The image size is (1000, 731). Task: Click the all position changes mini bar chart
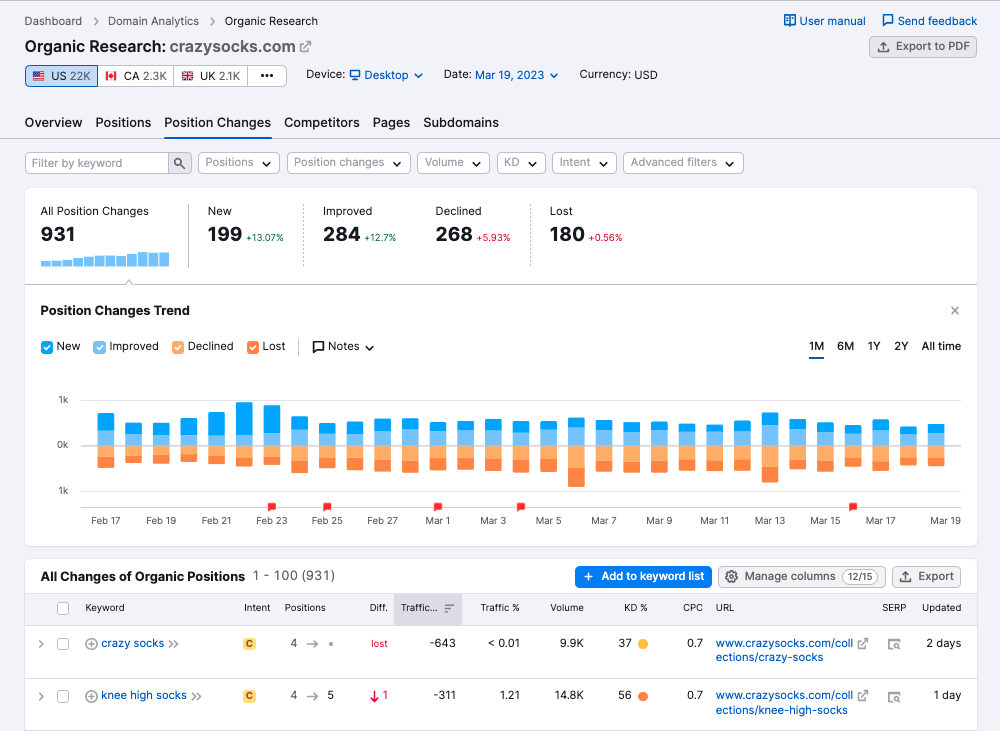click(x=105, y=259)
